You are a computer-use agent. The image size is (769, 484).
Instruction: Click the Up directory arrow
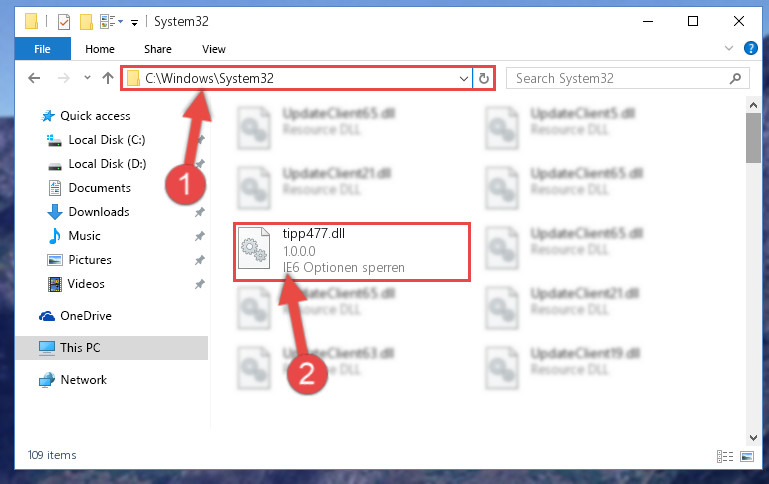tap(108, 78)
